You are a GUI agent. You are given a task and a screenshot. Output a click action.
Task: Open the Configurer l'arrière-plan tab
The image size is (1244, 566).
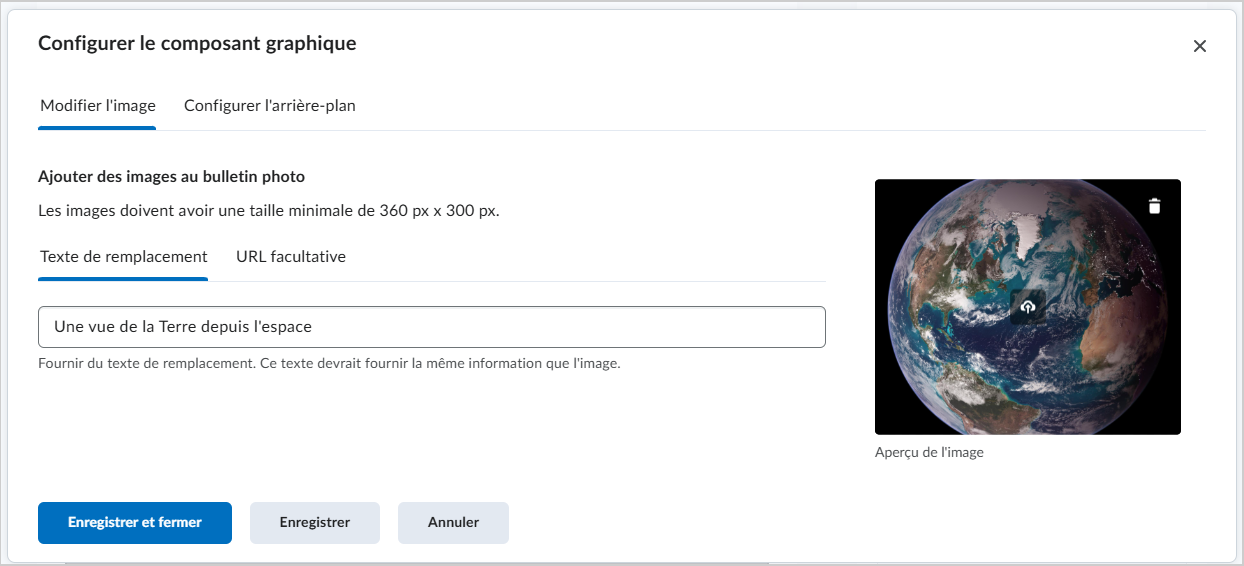[x=270, y=106]
